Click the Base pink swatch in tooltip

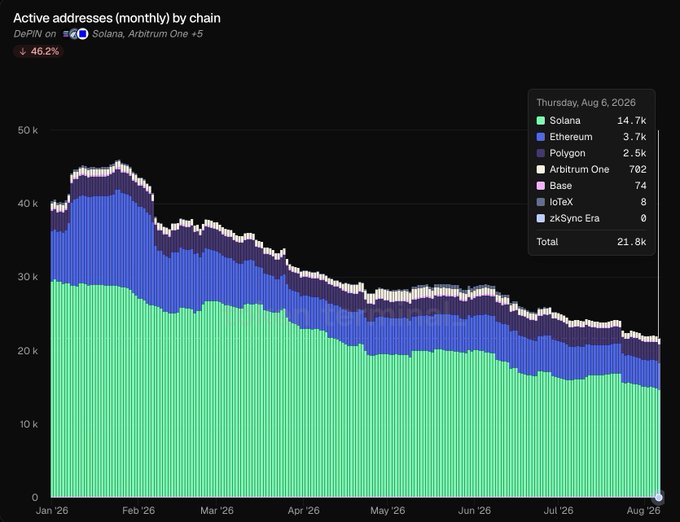[540, 186]
